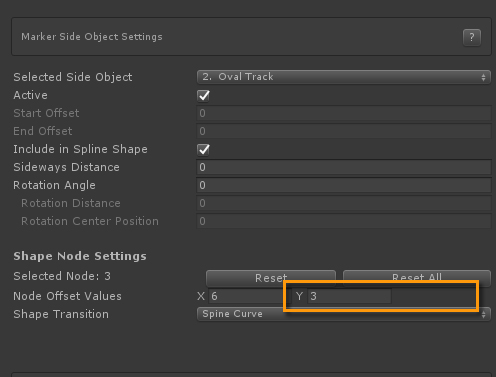Viewport: 496px width, 377px height.
Task: Click the X node offset field
Action: tap(247, 296)
